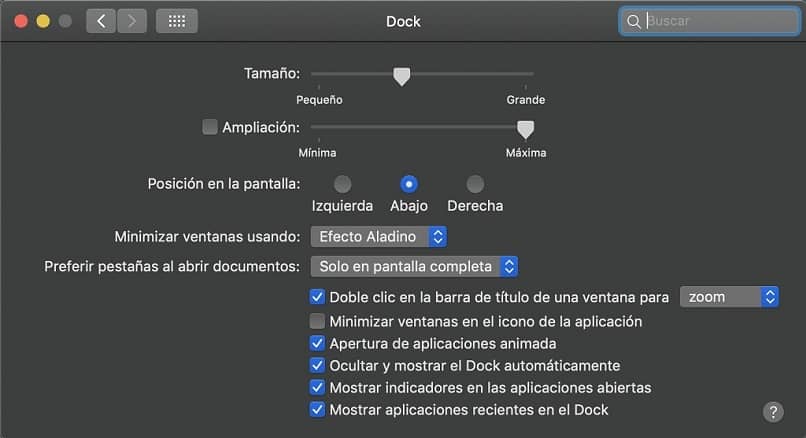806x438 pixels.
Task: Uncheck Mostrar indicadores en aplicaciones abiertas
Action: coord(318,388)
